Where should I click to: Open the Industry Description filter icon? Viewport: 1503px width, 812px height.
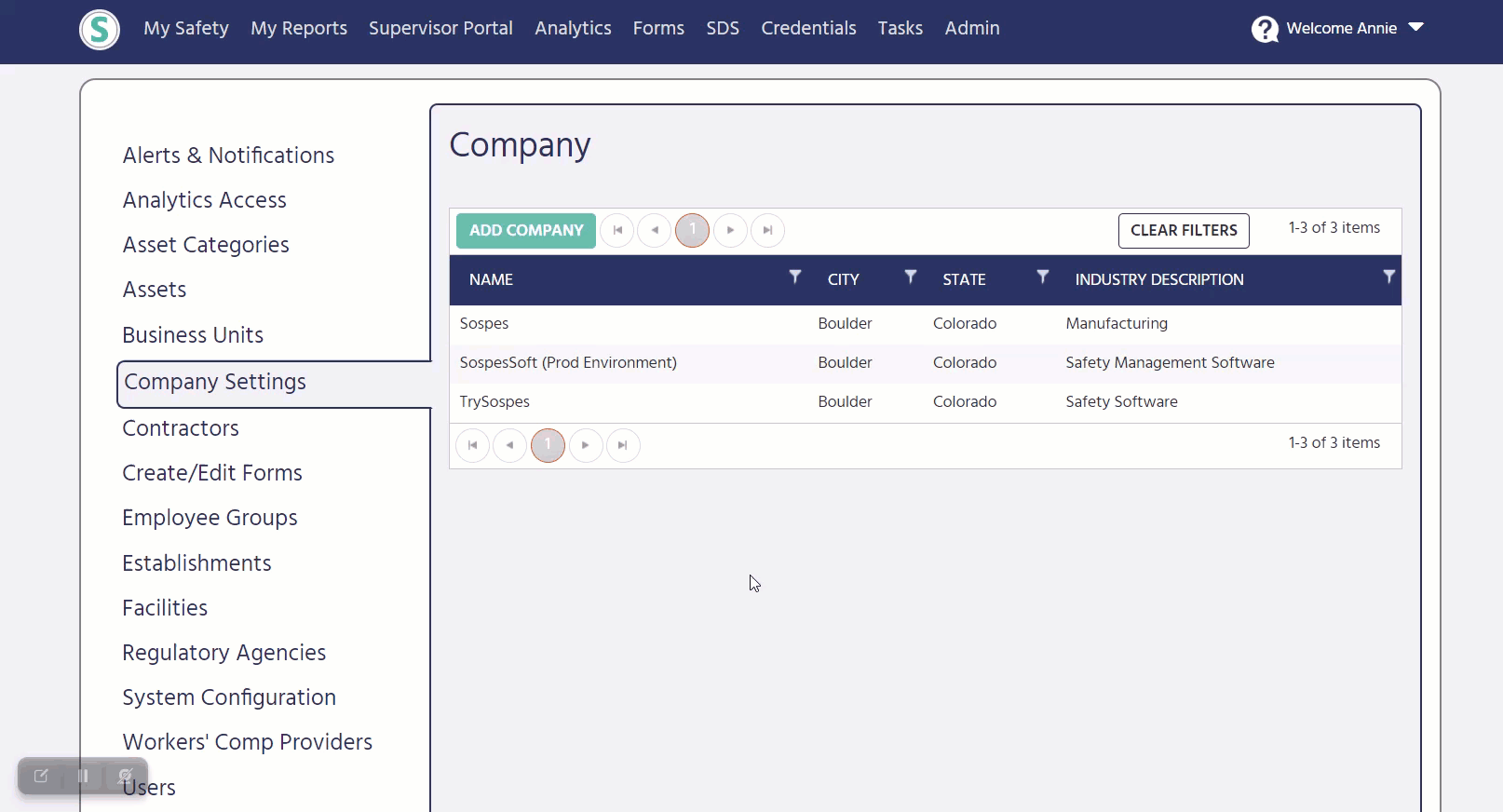tap(1388, 277)
